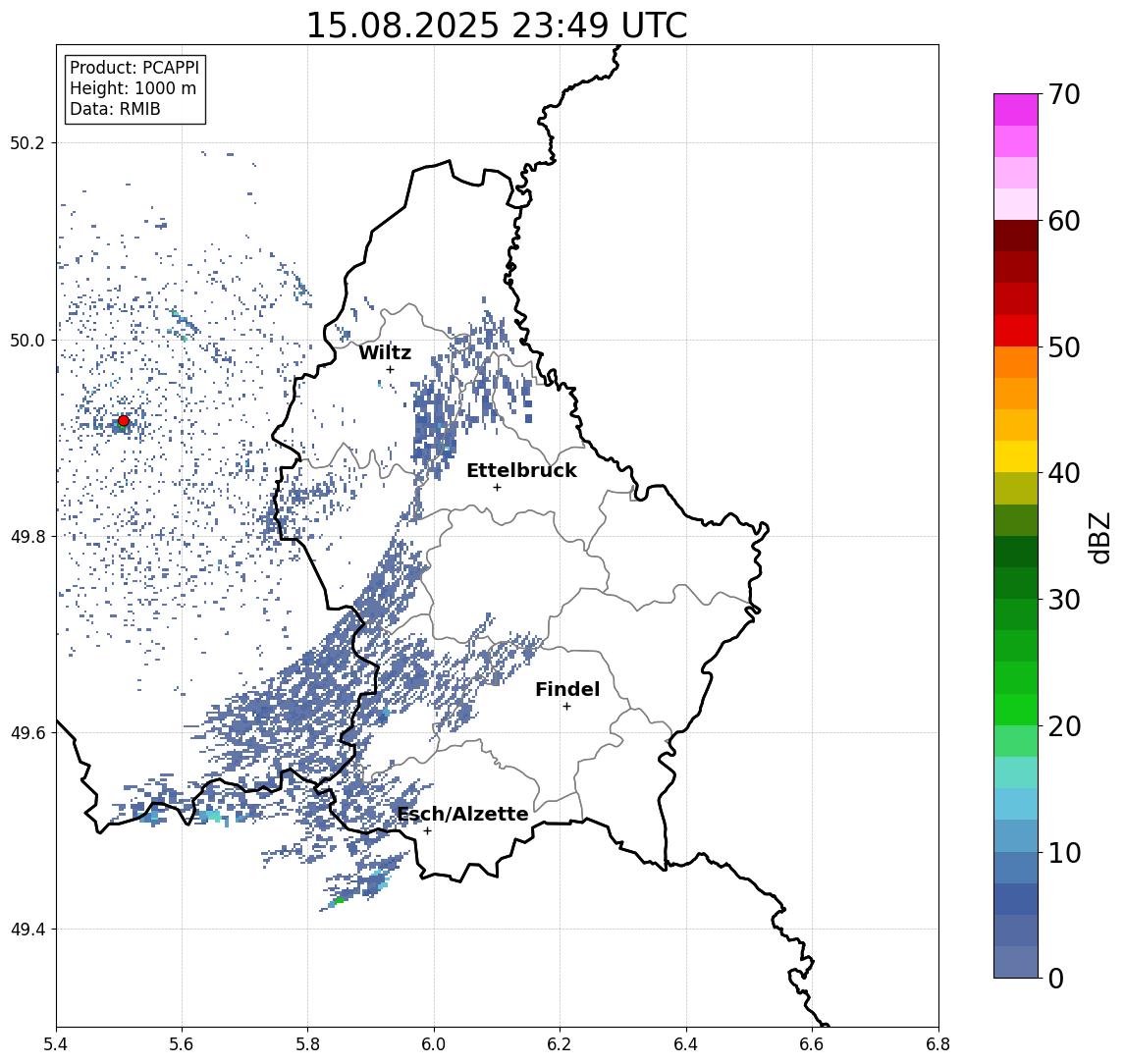Click the latitude tick label '49.8'
The image size is (1124, 1064).
[x=27, y=536]
